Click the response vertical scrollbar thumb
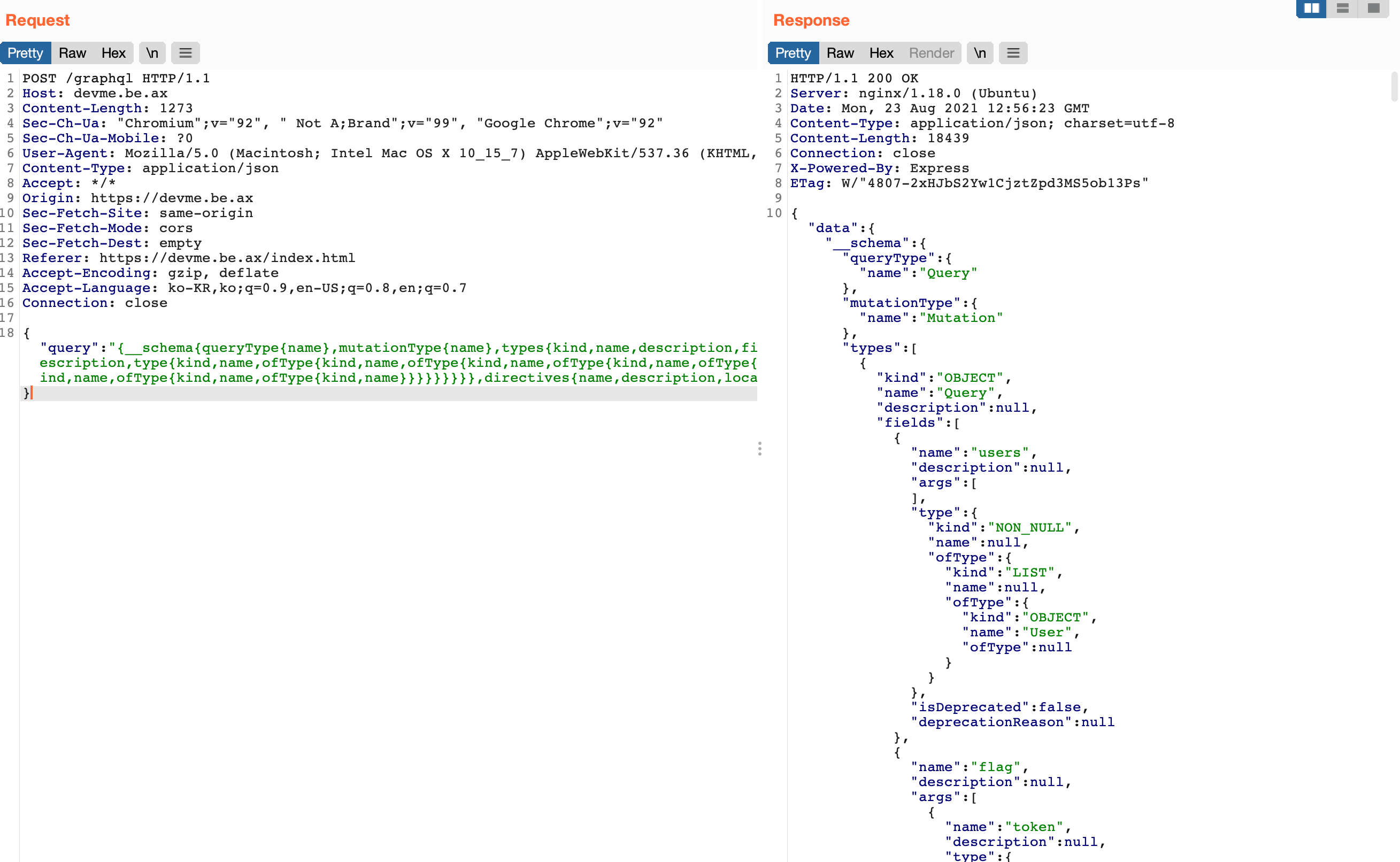Viewport: 1400px width, 862px height. click(1394, 86)
